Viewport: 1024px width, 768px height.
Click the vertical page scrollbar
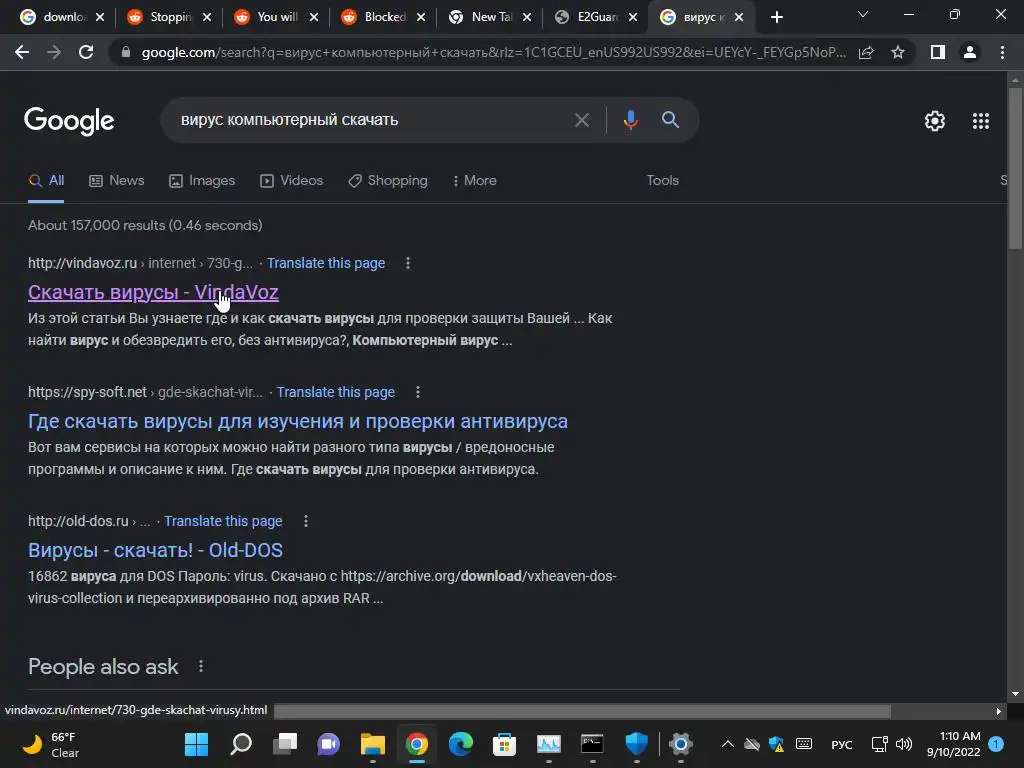point(1015,167)
